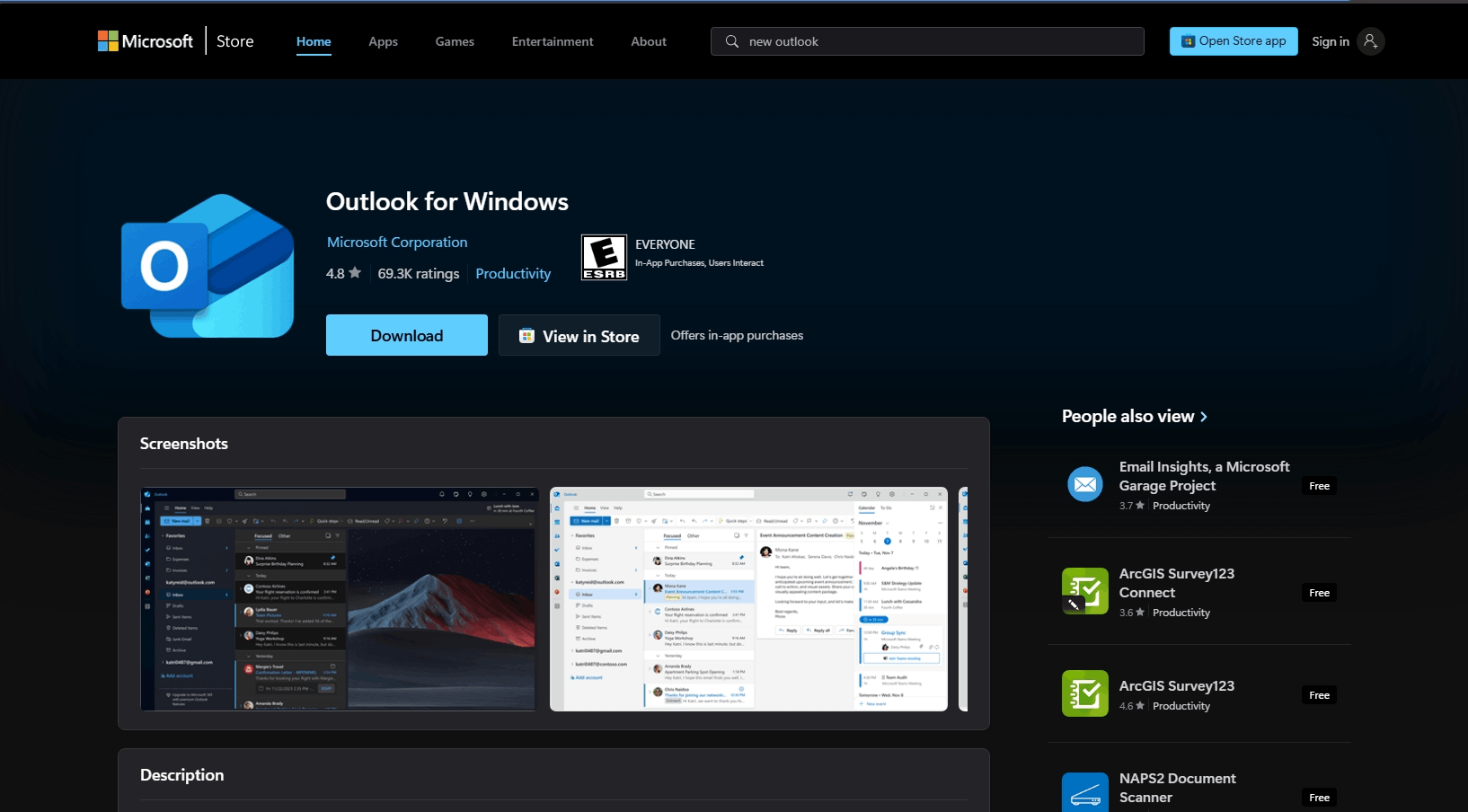Open the ArcGIS Survey123 listing rated 4.6
1468x812 pixels.
pos(1177,686)
